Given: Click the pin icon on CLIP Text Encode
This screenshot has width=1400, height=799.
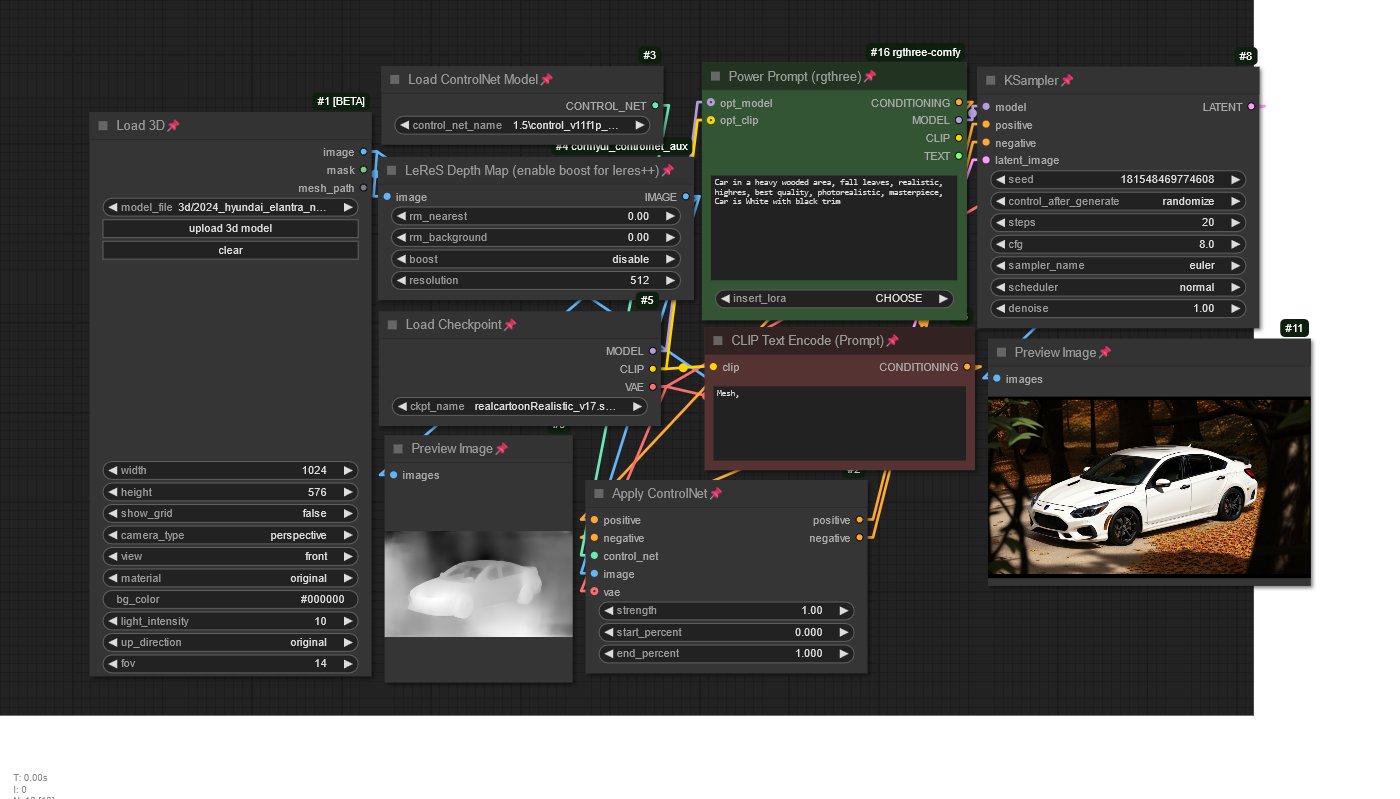Looking at the screenshot, I should point(892,341).
